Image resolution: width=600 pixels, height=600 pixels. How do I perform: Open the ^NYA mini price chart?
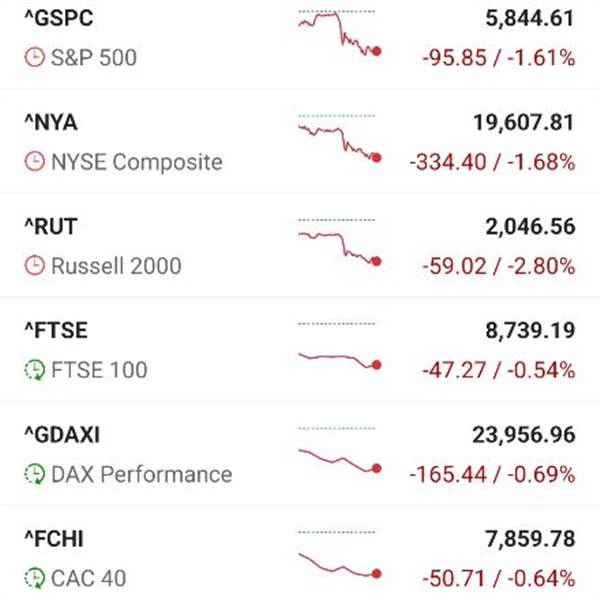pos(340,139)
